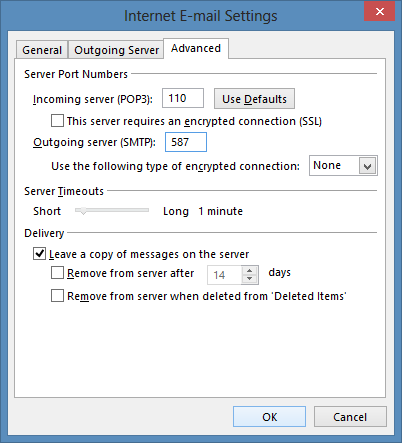Click the Incoming server POP3 port field

click(183, 98)
